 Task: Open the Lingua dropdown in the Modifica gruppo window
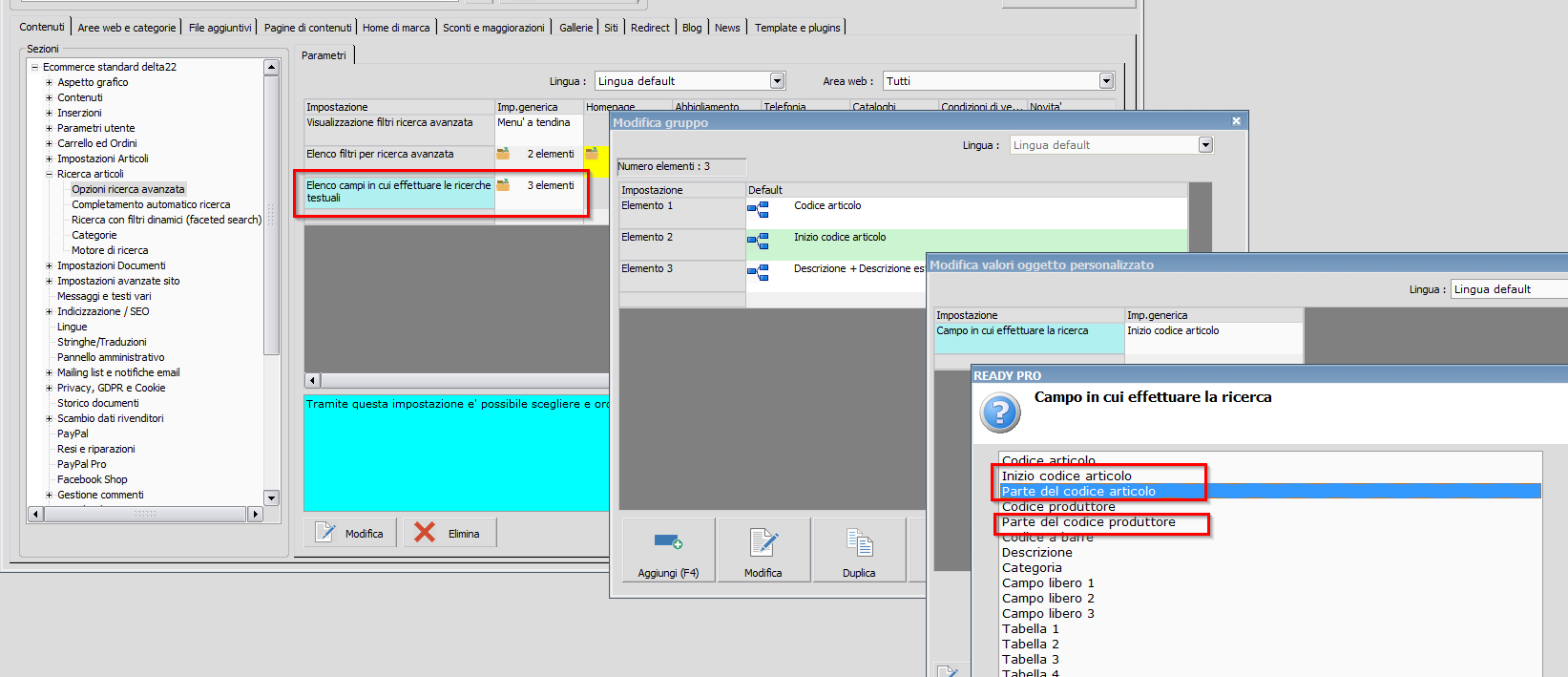pyautogui.click(x=1205, y=145)
